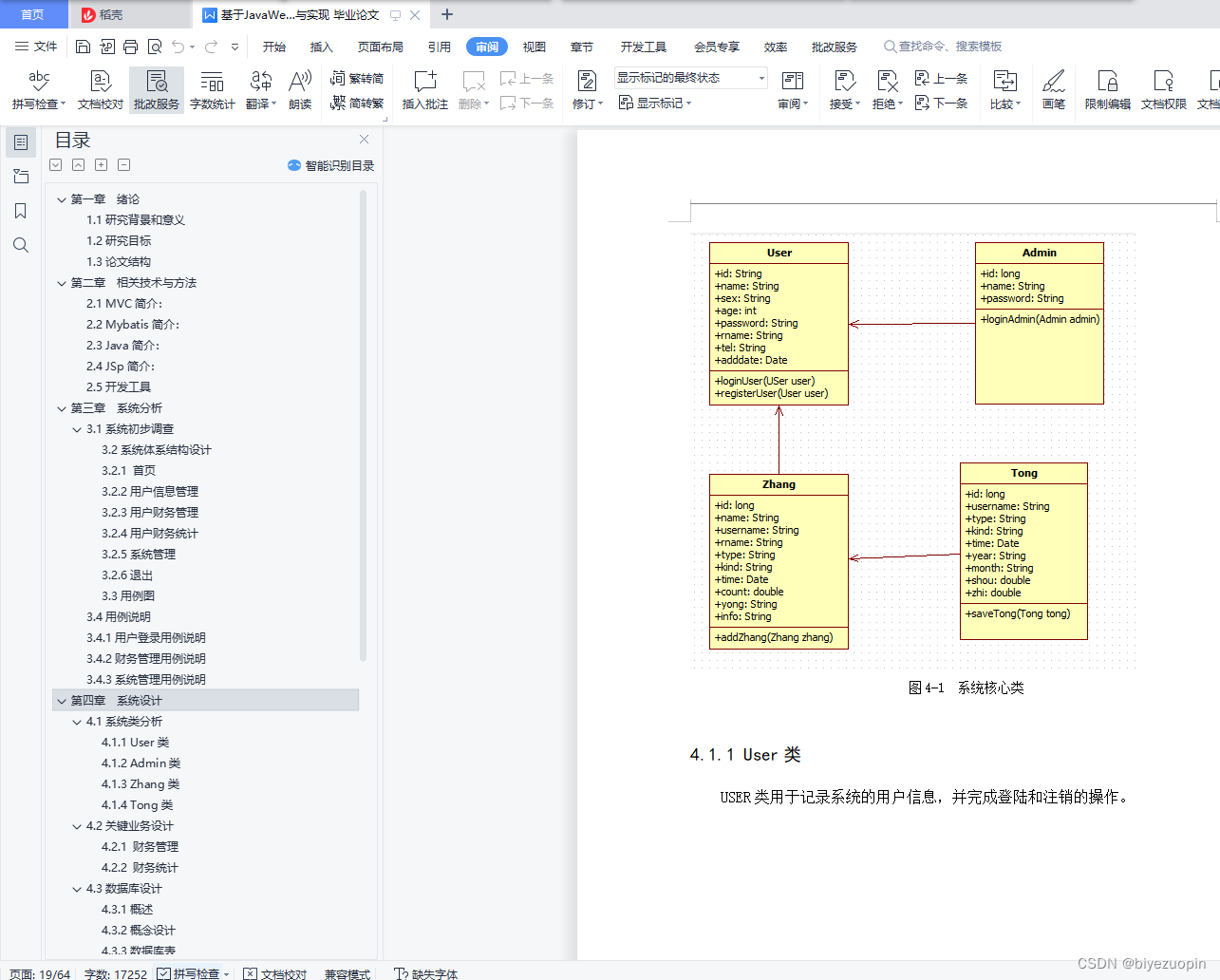
Task: Accept change with 接受 button
Action: coord(845,89)
